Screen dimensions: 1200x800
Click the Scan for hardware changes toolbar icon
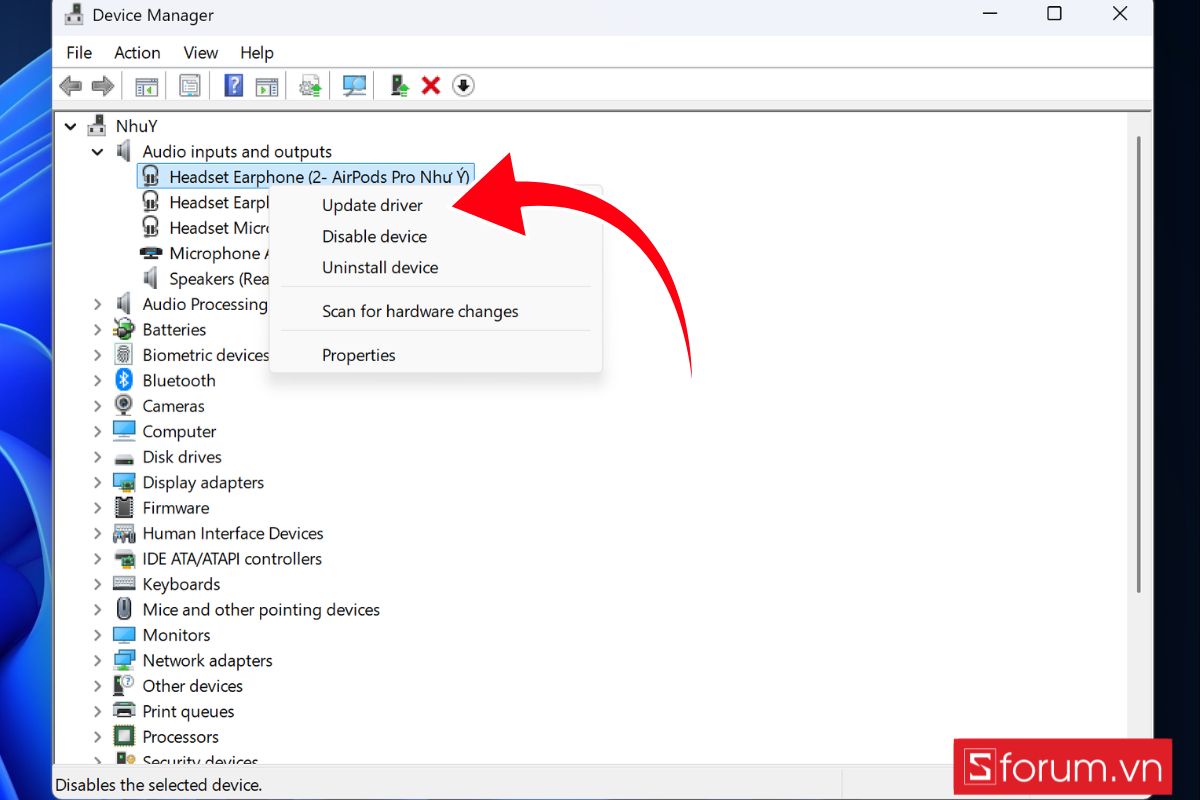[354, 86]
